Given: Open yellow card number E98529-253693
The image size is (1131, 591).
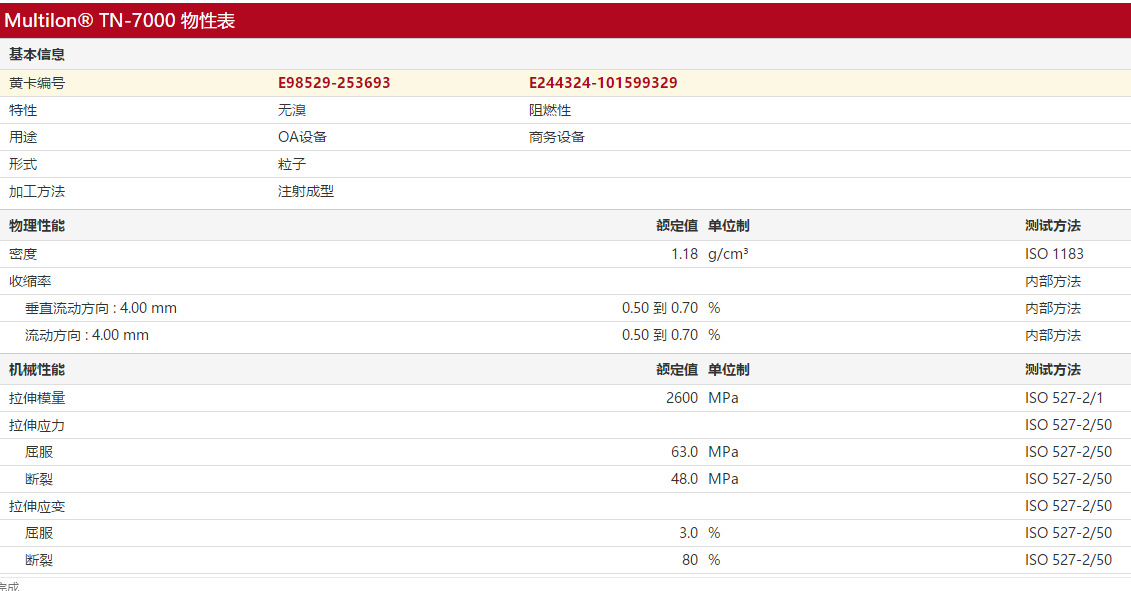Looking at the screenshot, I should point(330,82).
